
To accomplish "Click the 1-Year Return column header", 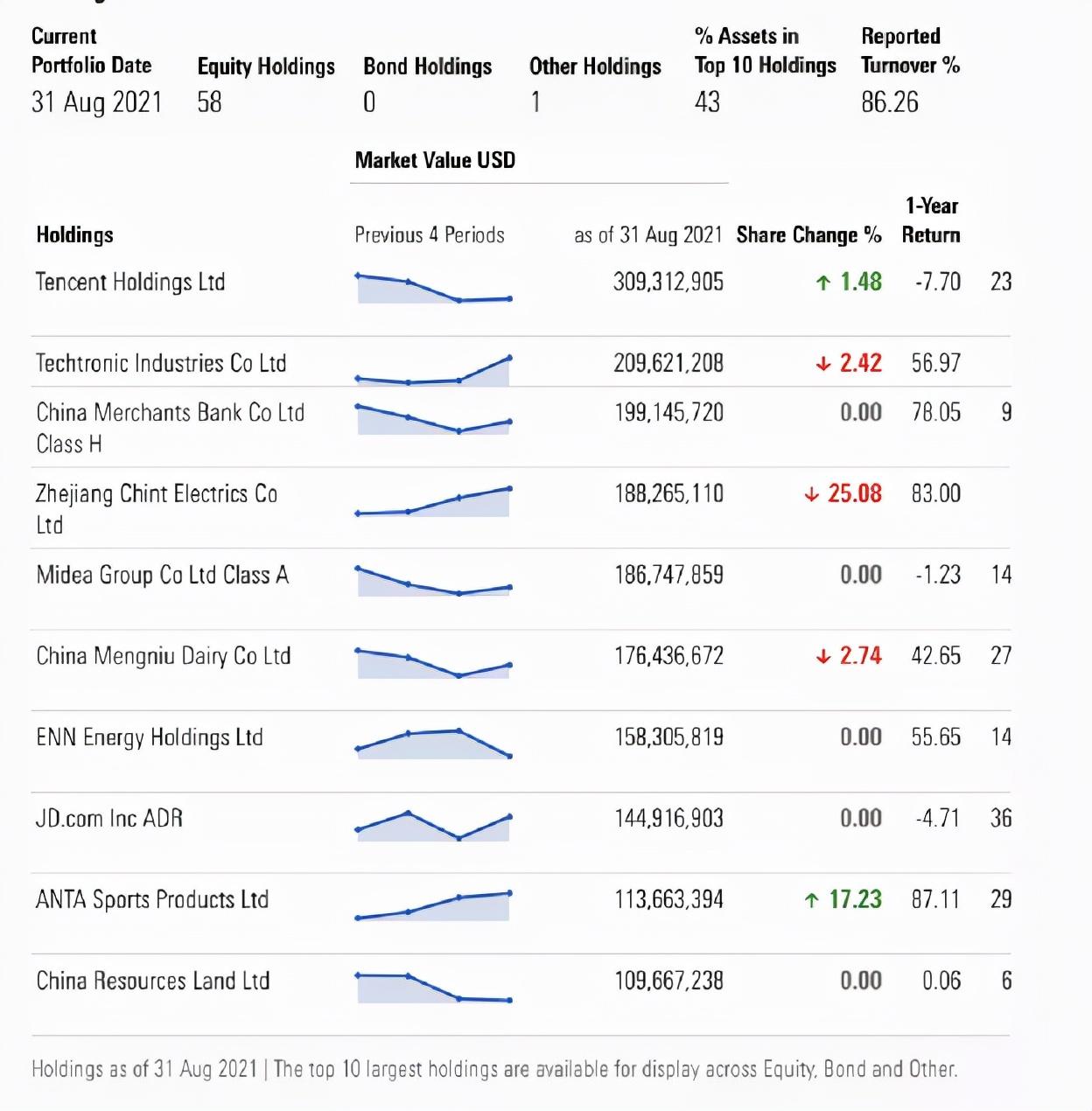I will [x=931, y=220].
